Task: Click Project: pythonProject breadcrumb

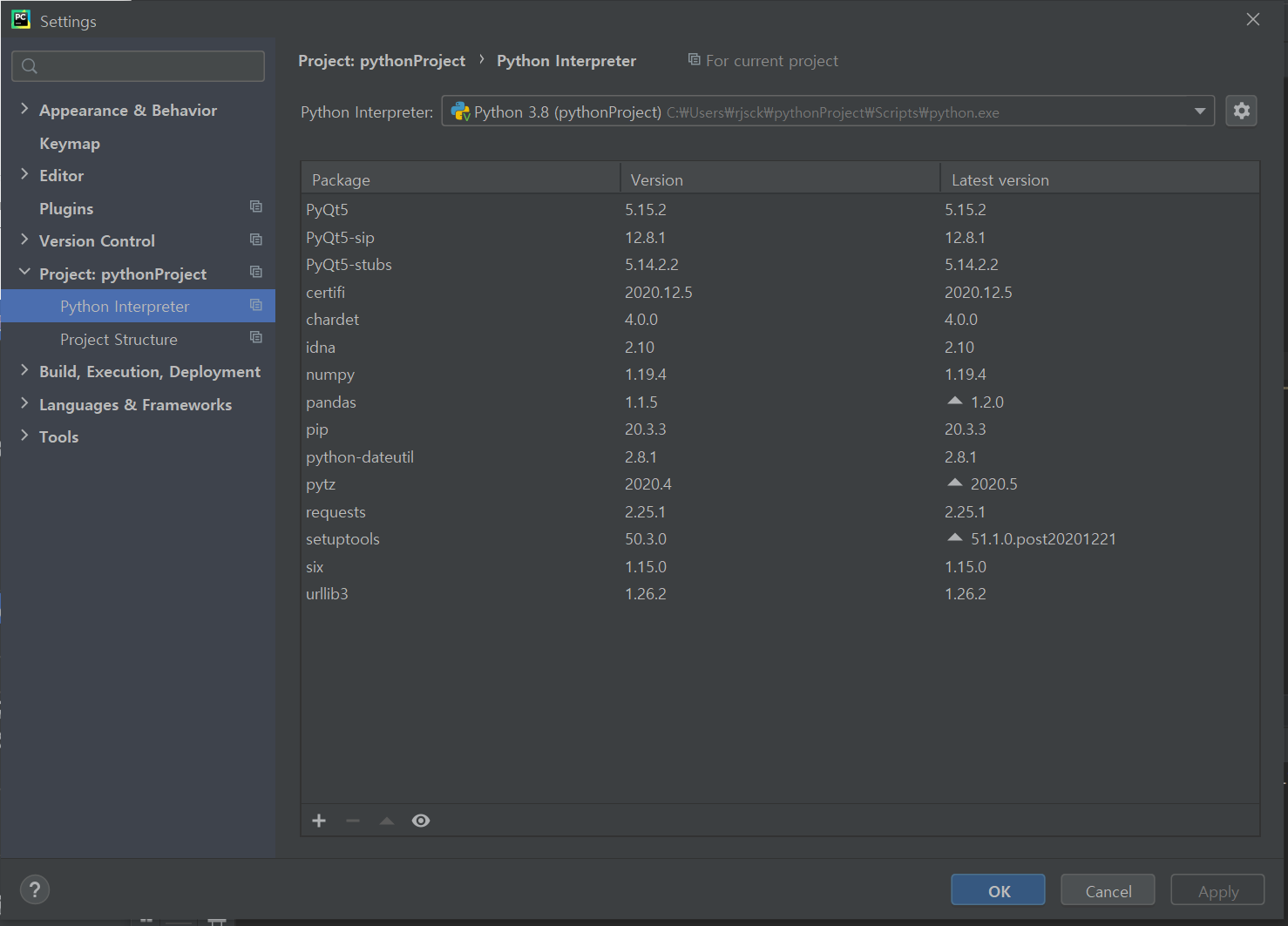Action: (382, 61)
